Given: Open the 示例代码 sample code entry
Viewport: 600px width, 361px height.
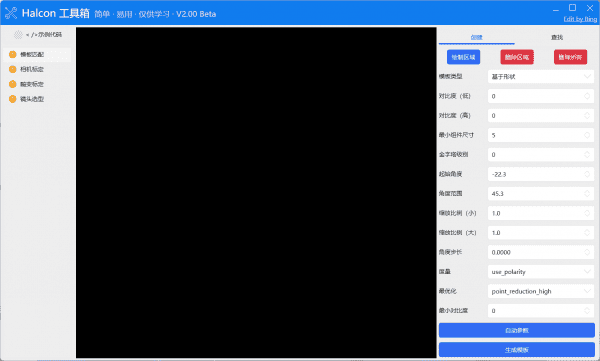Looking at the screenshot, I should pos(38,35).
